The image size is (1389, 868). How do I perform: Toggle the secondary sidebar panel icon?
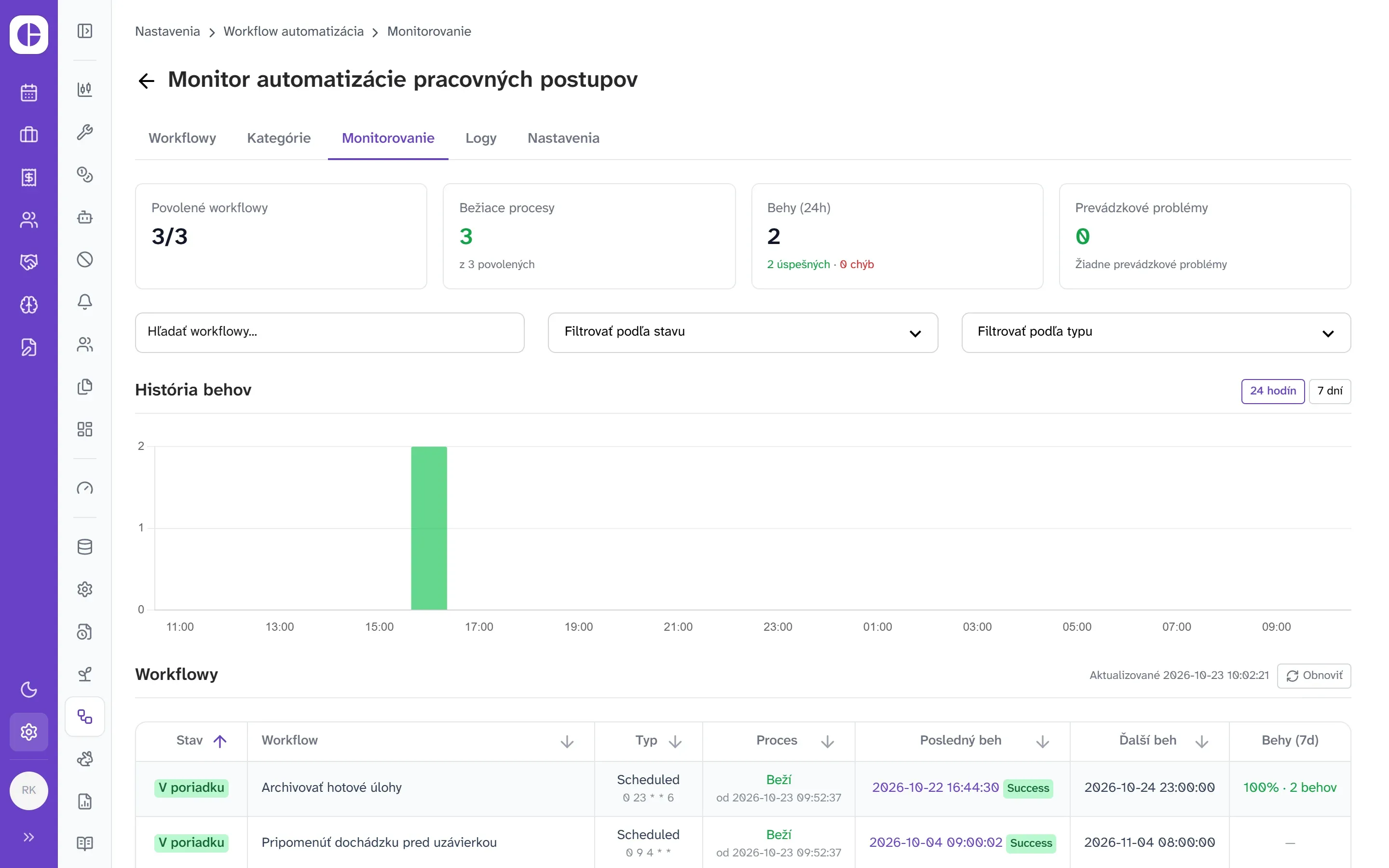coord(85,31)
